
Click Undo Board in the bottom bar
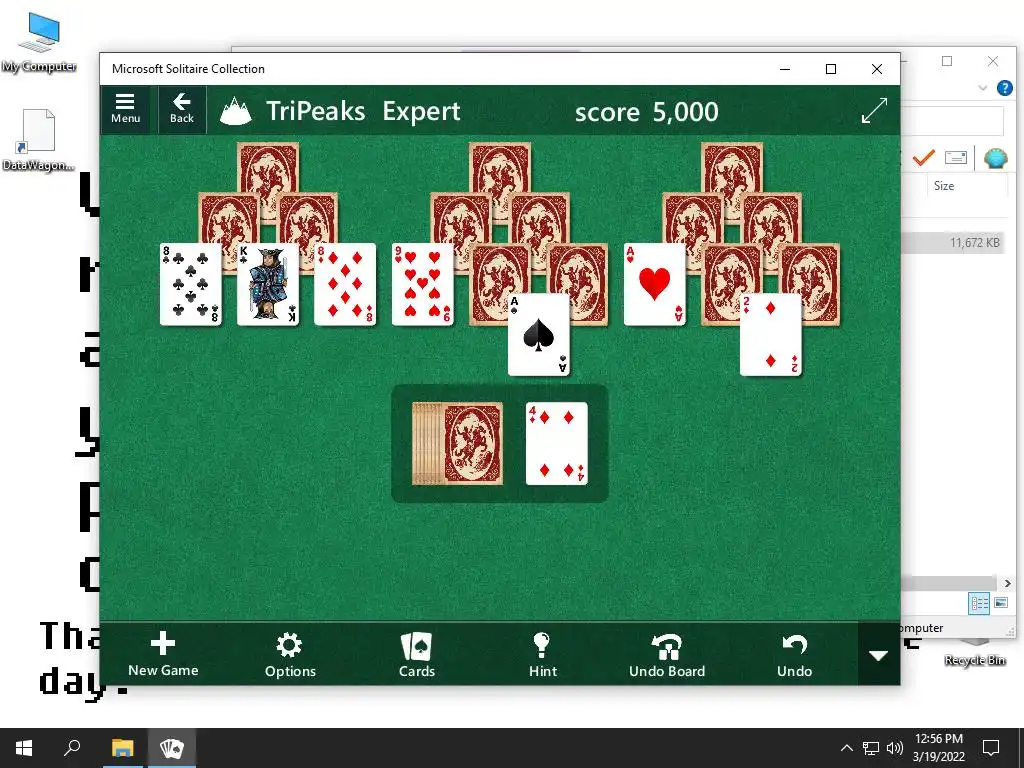667,654
